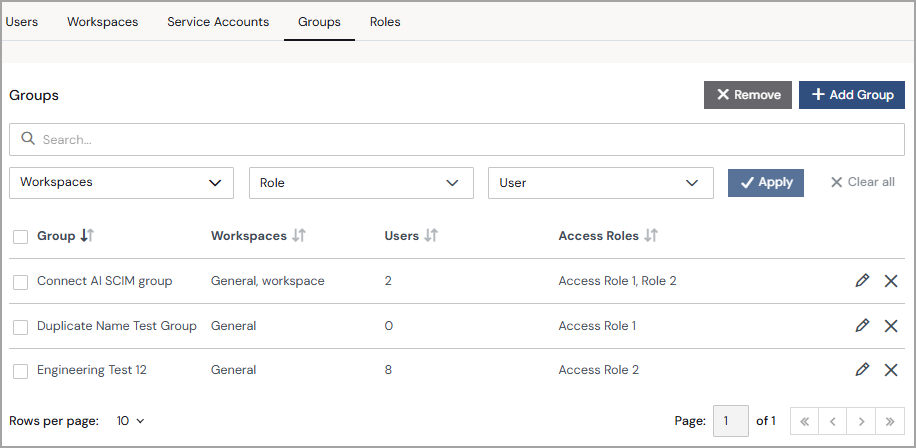Viewport: 916px width, 448px height.
Task: Click the Access Roles column header text
Action: pos(598,235)
